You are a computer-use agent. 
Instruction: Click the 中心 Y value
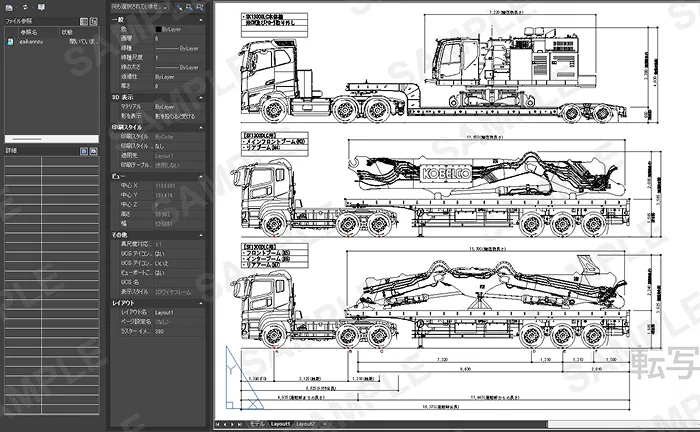click(x=179, y=195)
